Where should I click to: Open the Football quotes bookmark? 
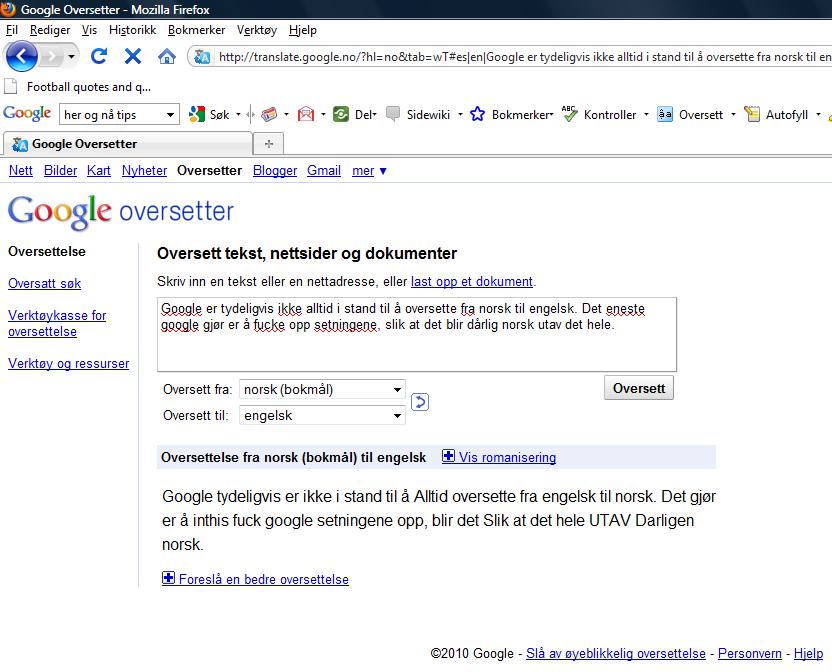(78, 87)
